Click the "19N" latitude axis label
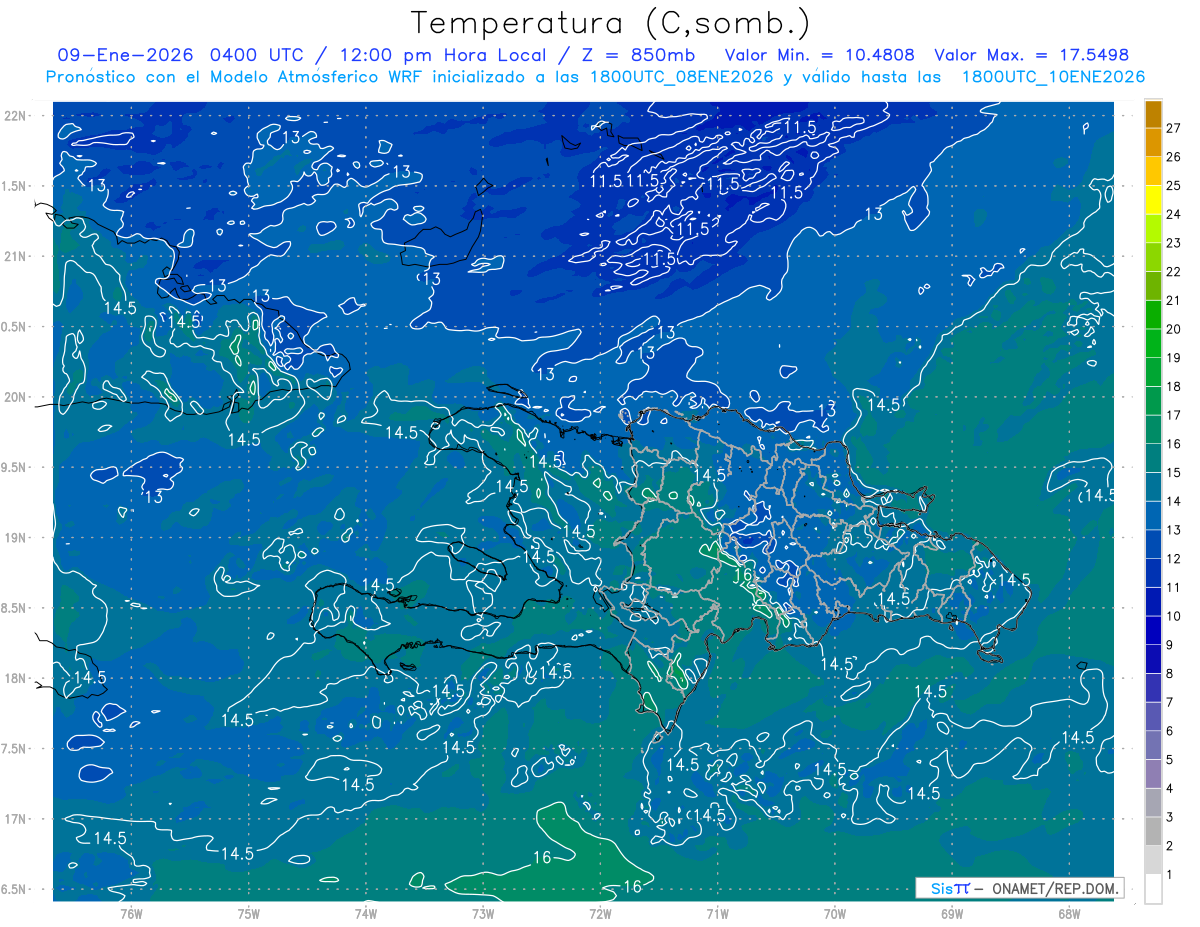The height and width of the screenshot is (927, 1200). pyautogui.click(x=17, y=538)
